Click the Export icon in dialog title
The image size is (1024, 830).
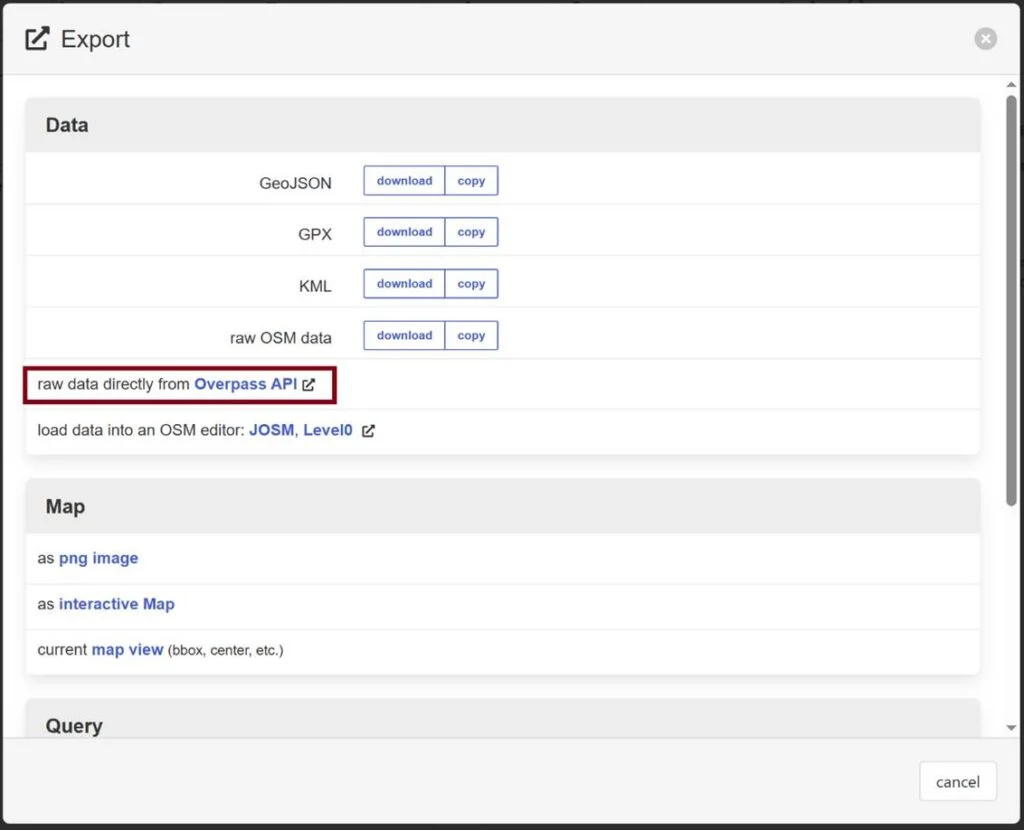(x=38, y=39)
